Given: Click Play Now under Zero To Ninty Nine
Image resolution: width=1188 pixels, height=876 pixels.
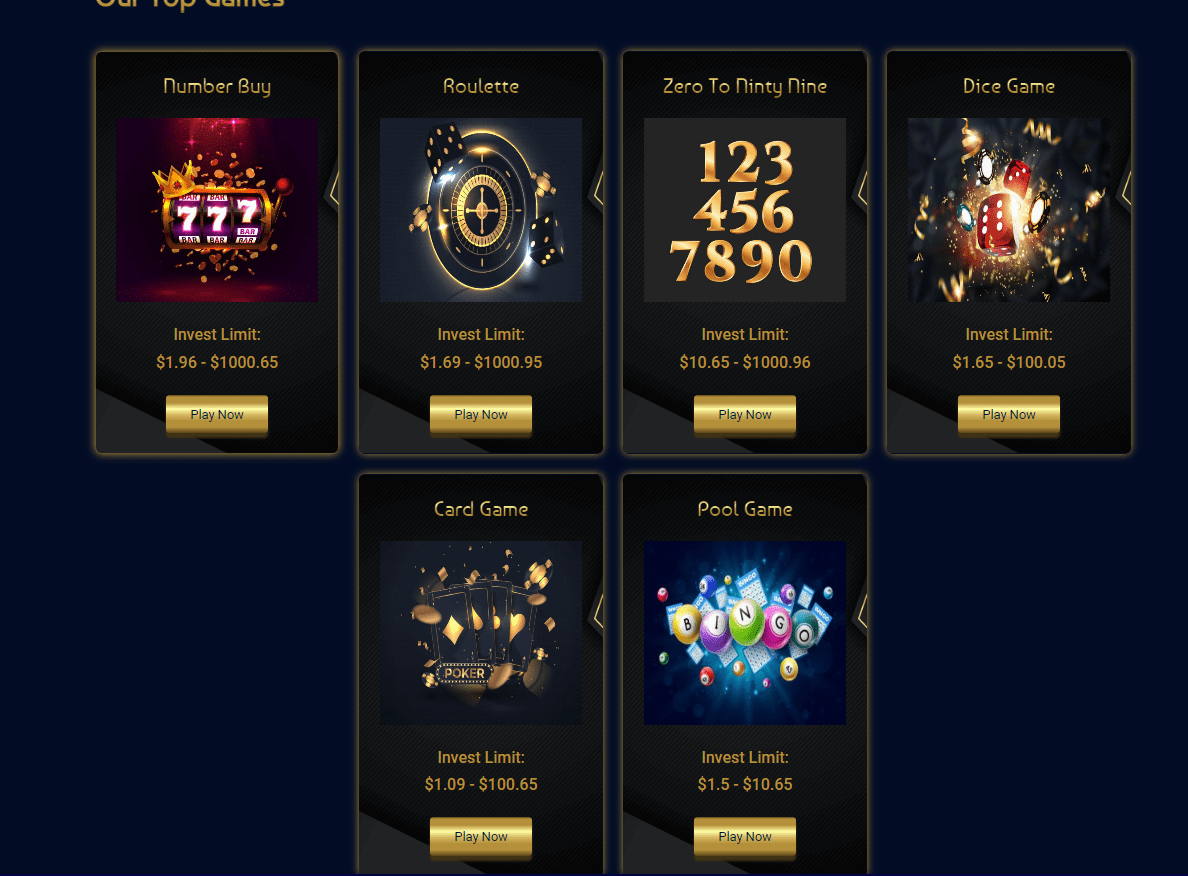Looking at the screenshot, I should tap(745, 415).
